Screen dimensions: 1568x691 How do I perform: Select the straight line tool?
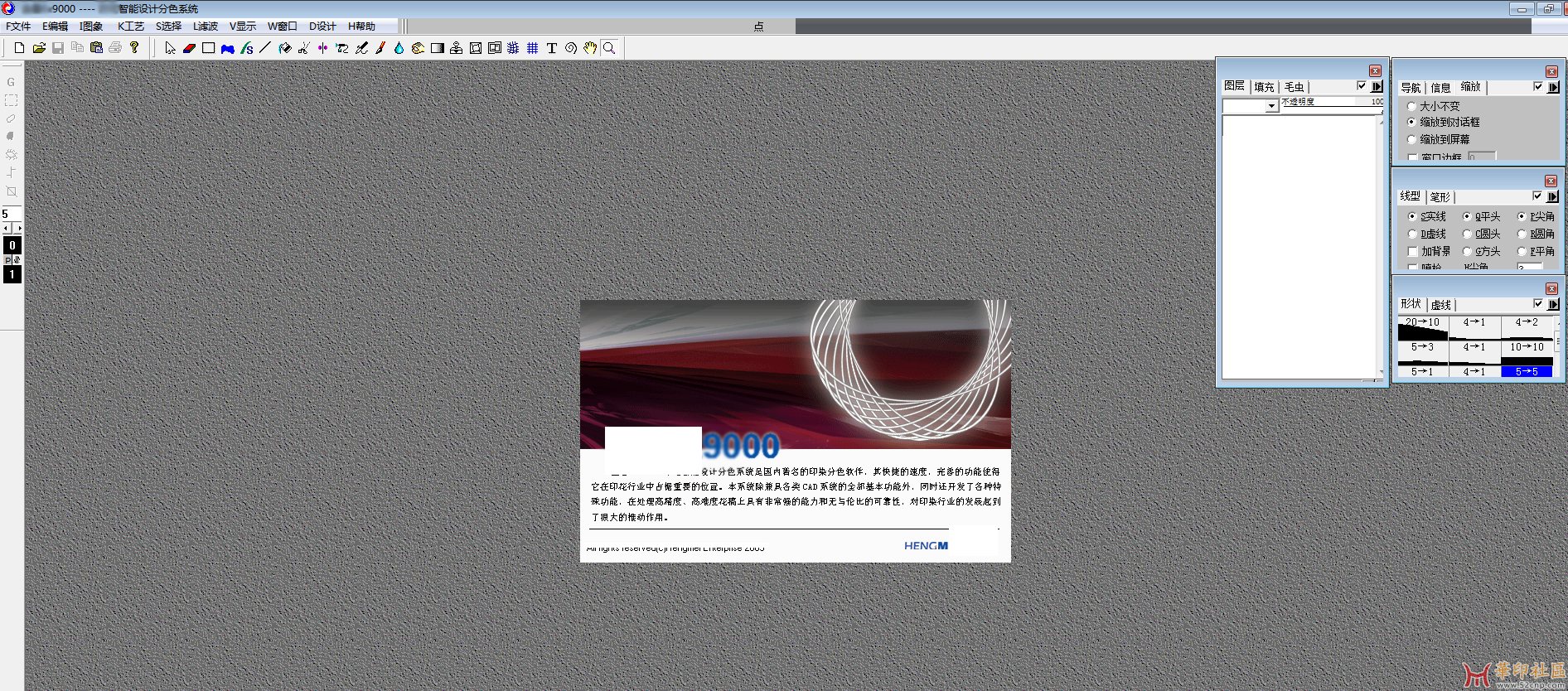tap(265, 48)
